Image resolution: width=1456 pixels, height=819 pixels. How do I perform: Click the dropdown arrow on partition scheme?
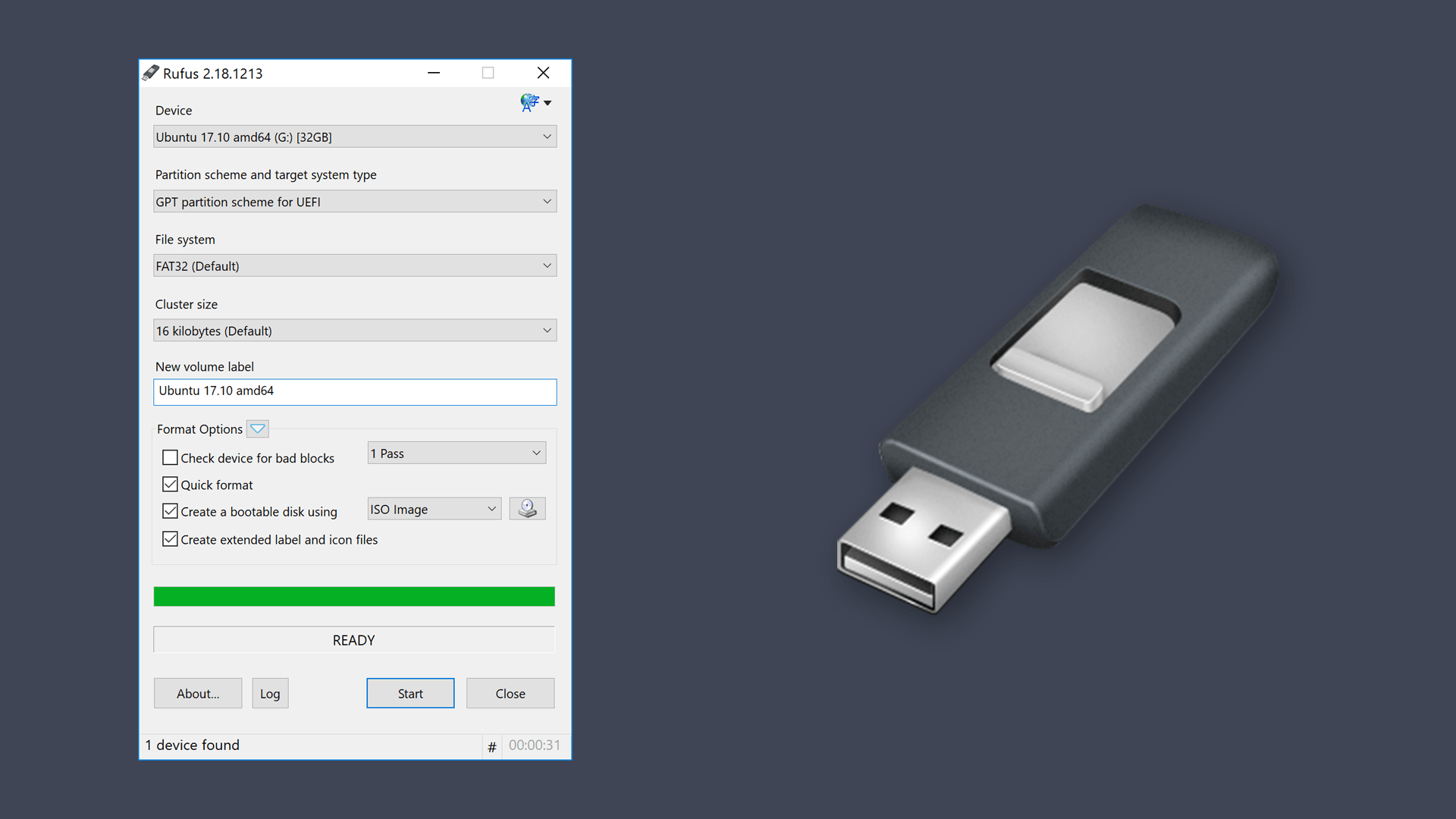pos(547,201)
